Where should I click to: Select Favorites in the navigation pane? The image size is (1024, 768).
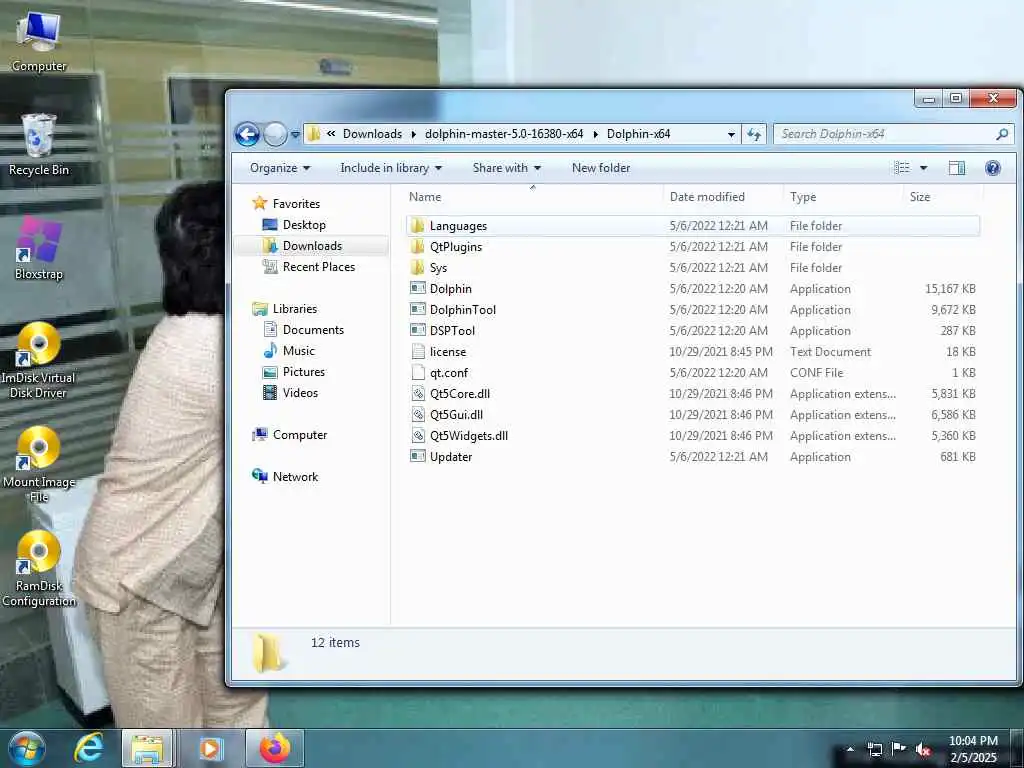286,204
